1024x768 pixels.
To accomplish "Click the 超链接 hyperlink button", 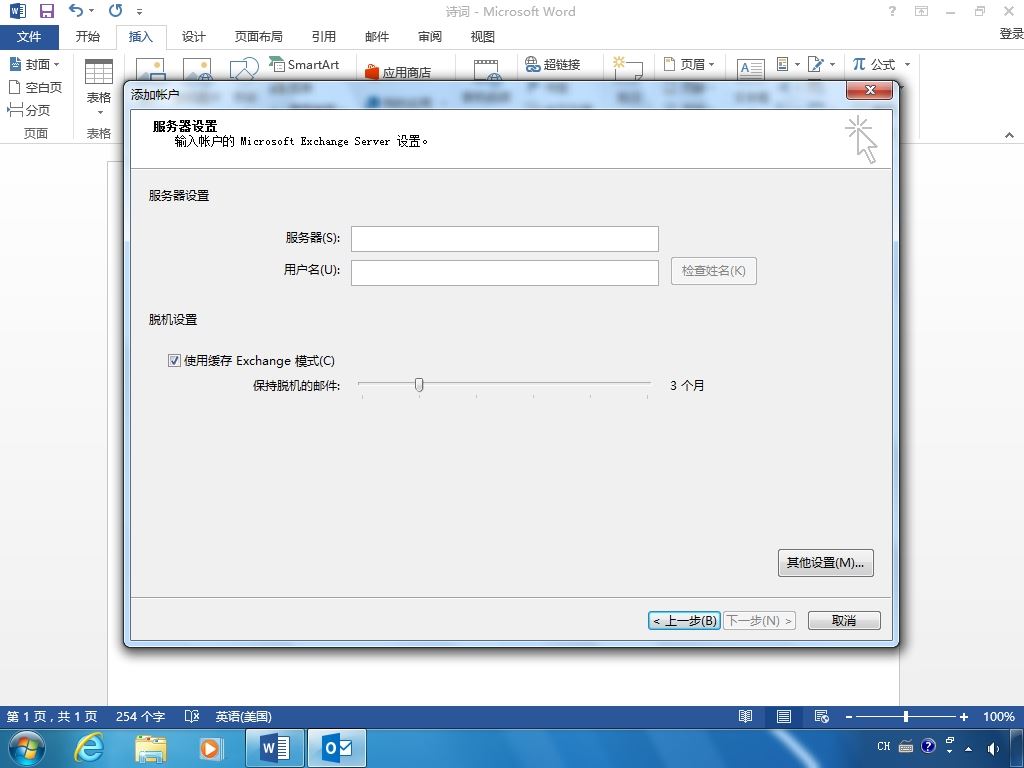I will point(553,64).
